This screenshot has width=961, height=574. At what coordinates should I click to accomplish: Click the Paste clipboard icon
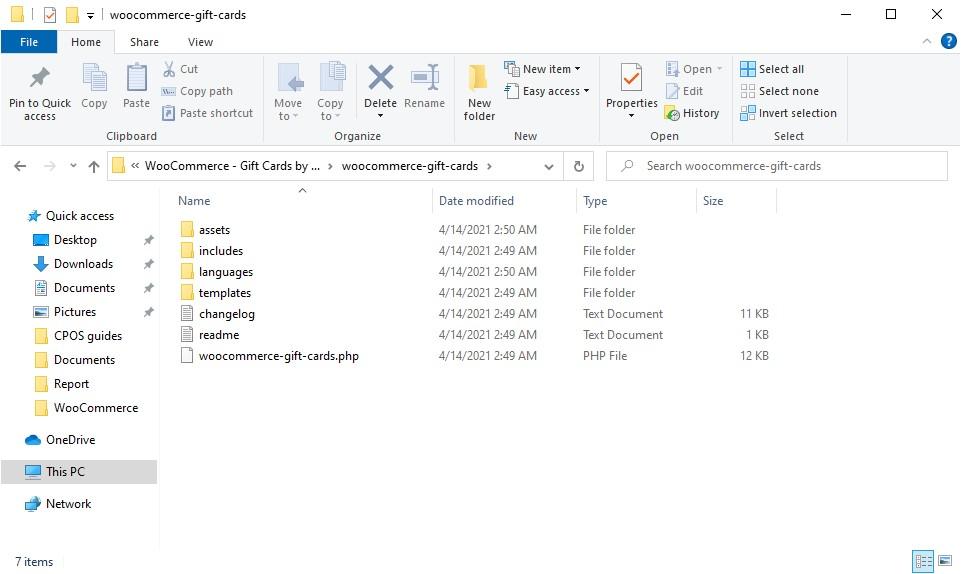click(136, 78)
